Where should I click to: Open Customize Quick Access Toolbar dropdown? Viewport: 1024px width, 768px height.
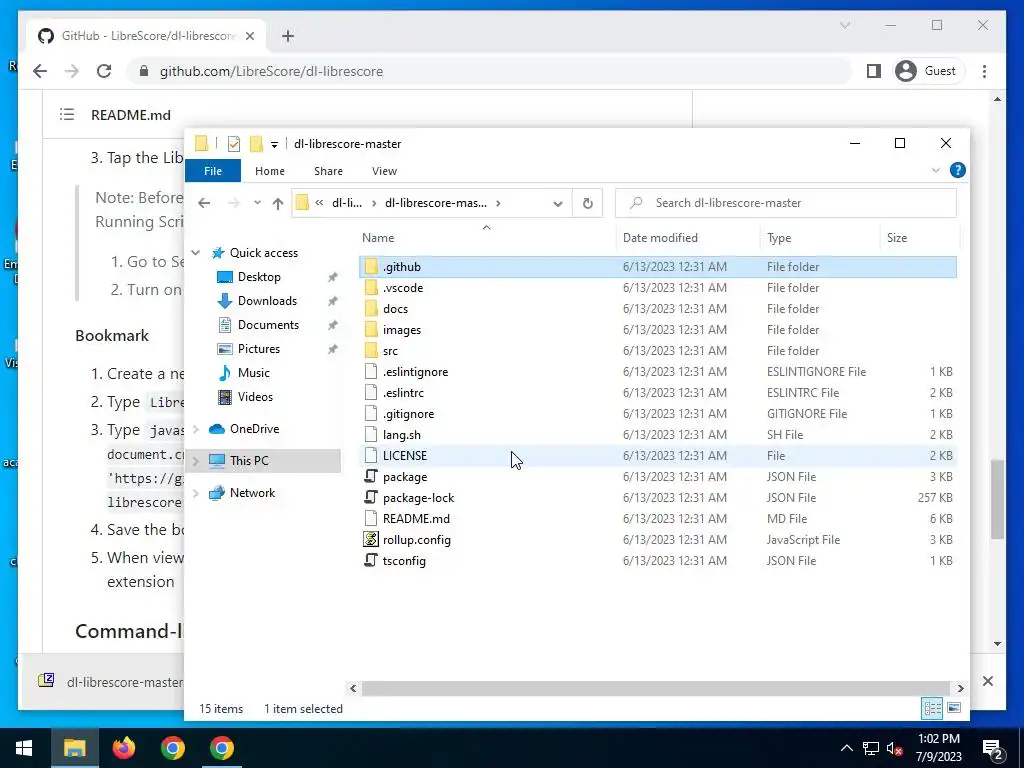coord(274,144)
